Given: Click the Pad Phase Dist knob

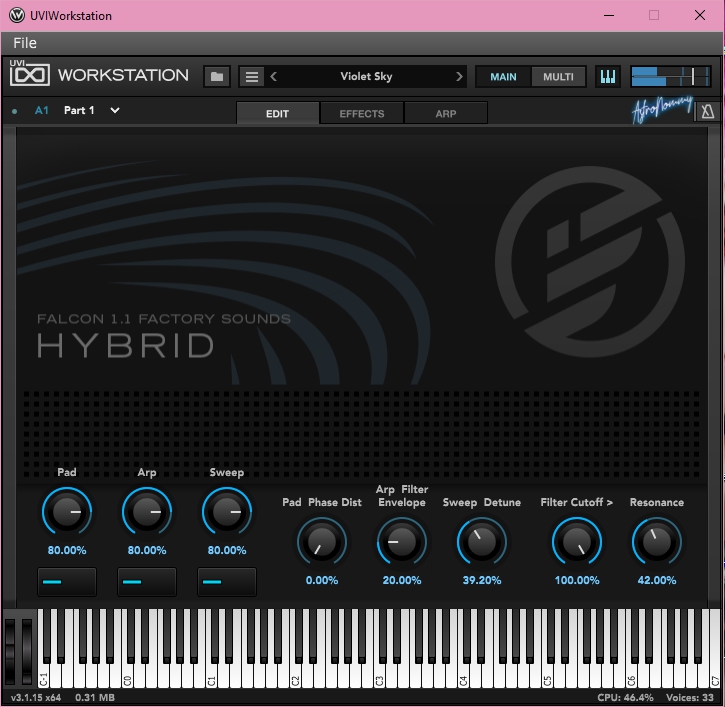Looking at the screenshot, I should (x=322, y=542).
